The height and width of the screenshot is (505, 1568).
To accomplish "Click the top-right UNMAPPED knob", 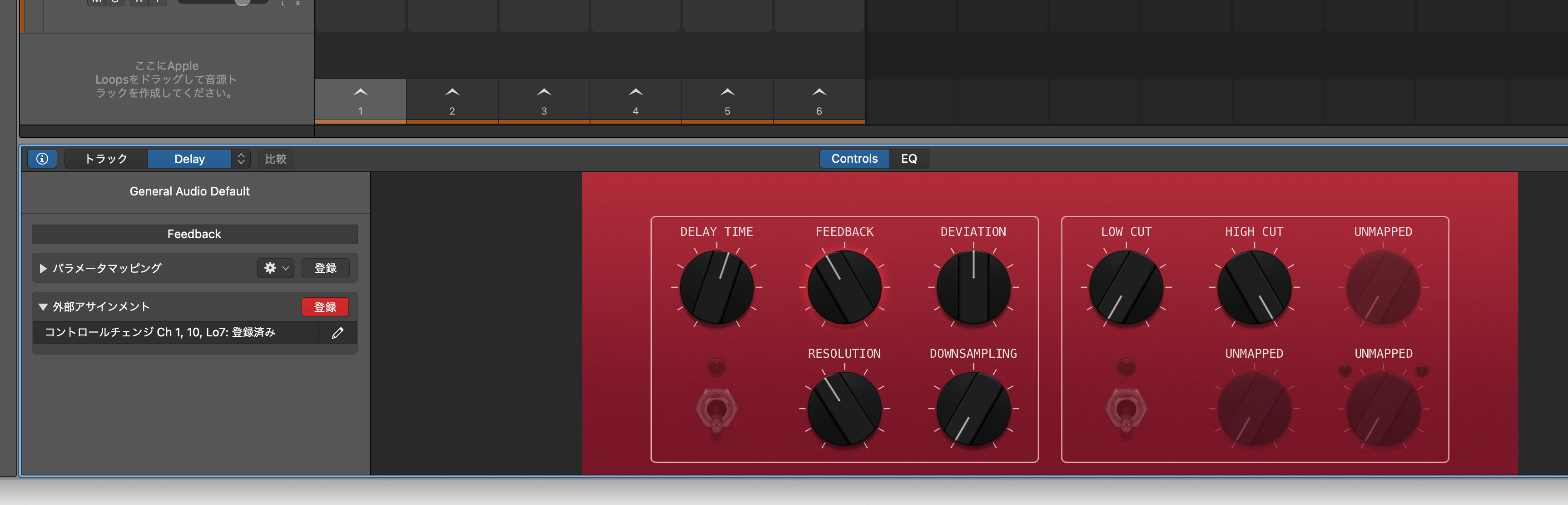I will pos(1383,287).
